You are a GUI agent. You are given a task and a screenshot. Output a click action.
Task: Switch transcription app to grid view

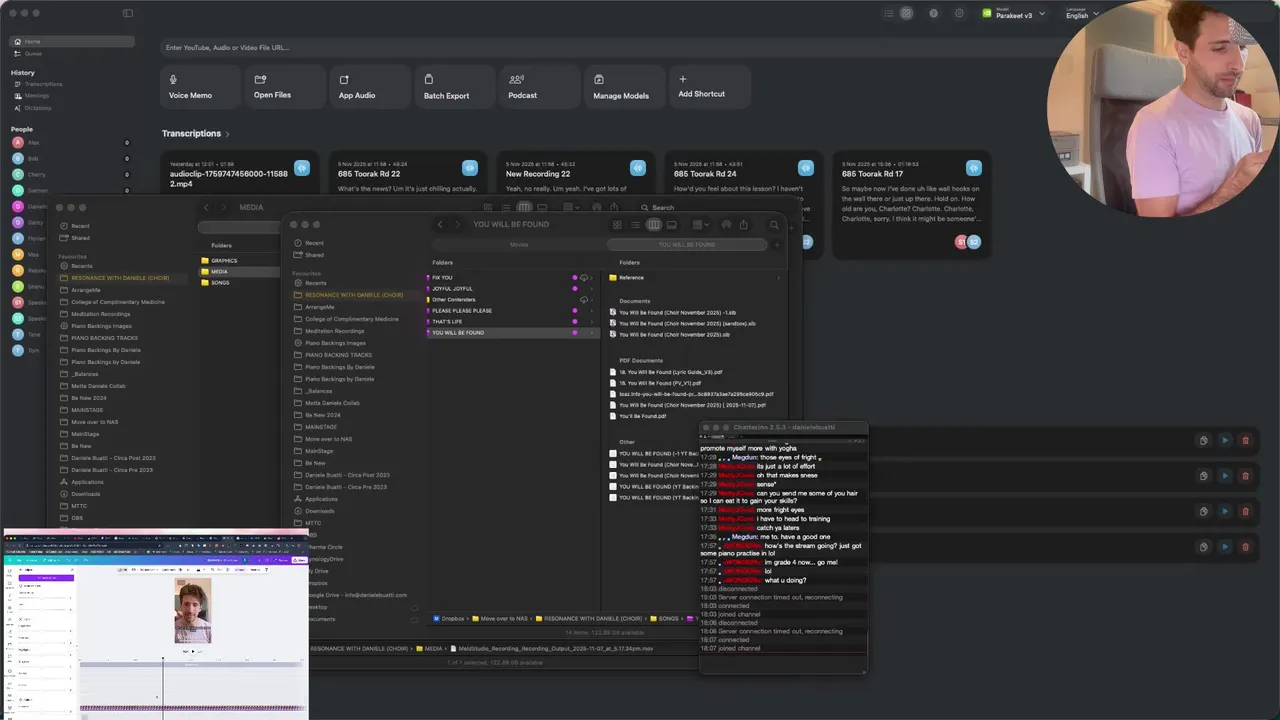point(906,14)
